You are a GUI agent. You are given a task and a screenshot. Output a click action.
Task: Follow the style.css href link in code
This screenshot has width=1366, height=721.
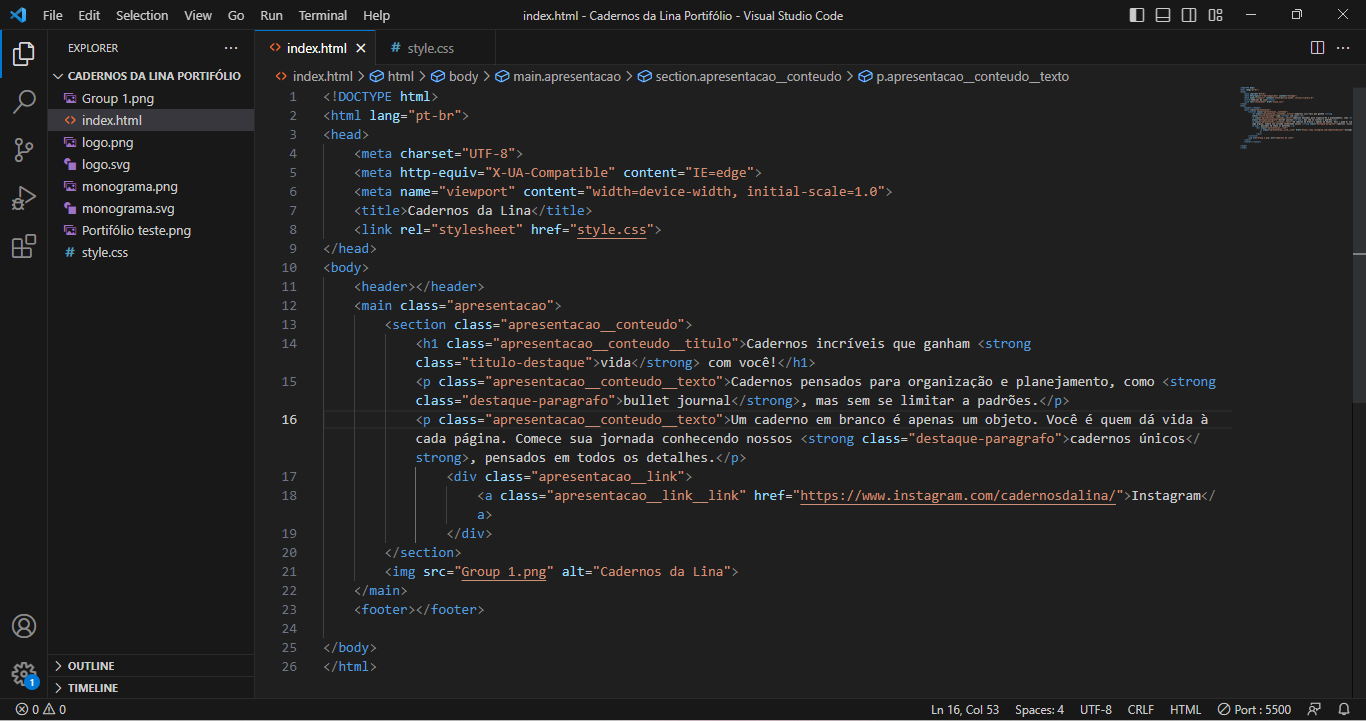[x=612, y=229]
